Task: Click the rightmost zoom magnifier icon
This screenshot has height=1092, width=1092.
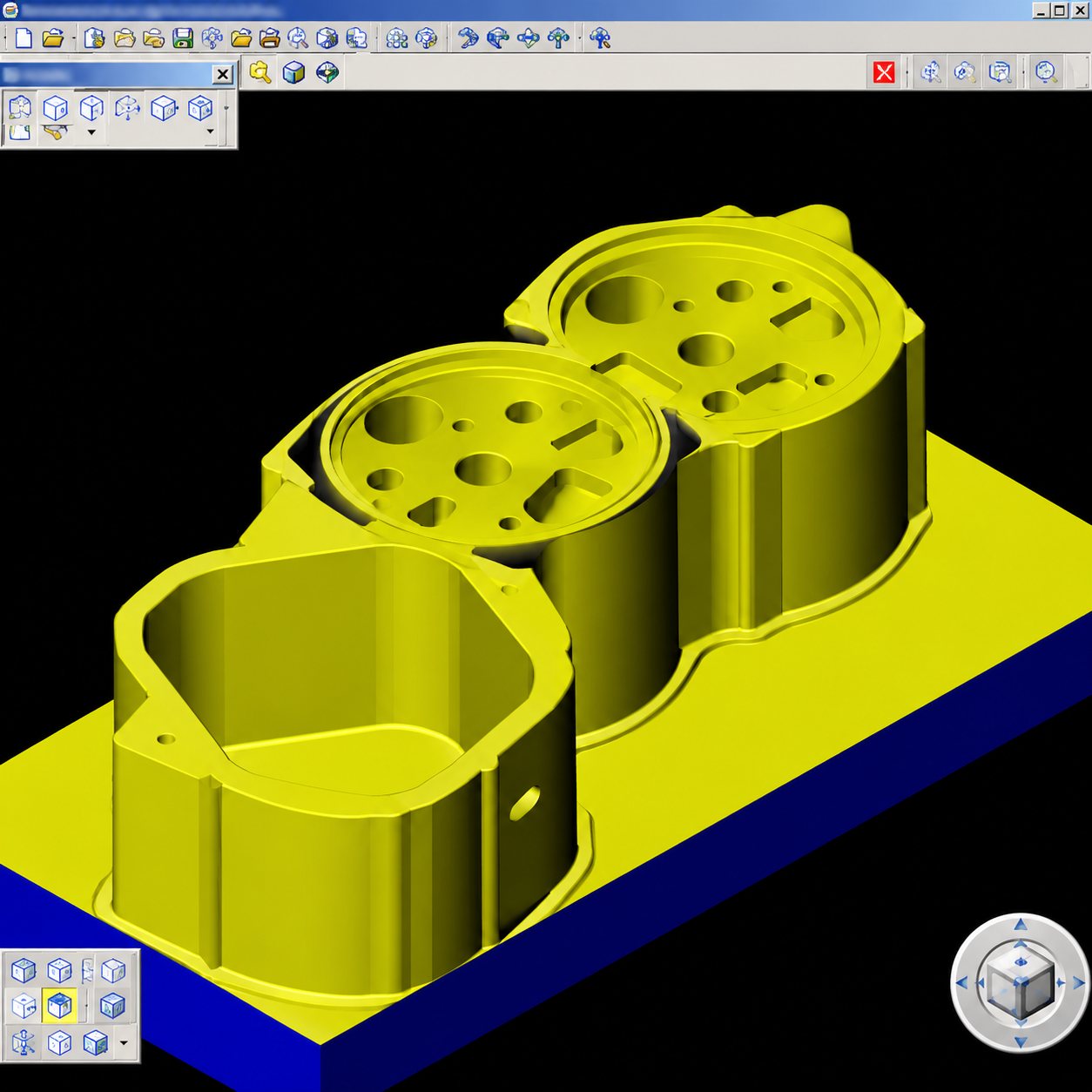Action: pos(1046,72)
